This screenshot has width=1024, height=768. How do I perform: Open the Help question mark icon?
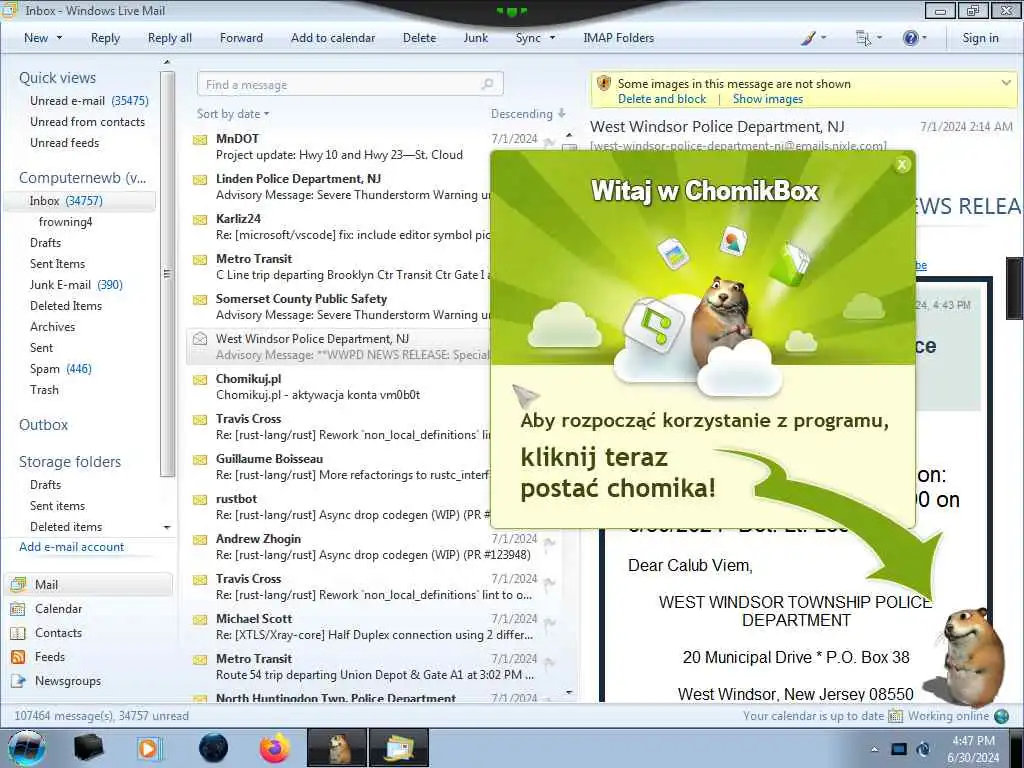914,38
